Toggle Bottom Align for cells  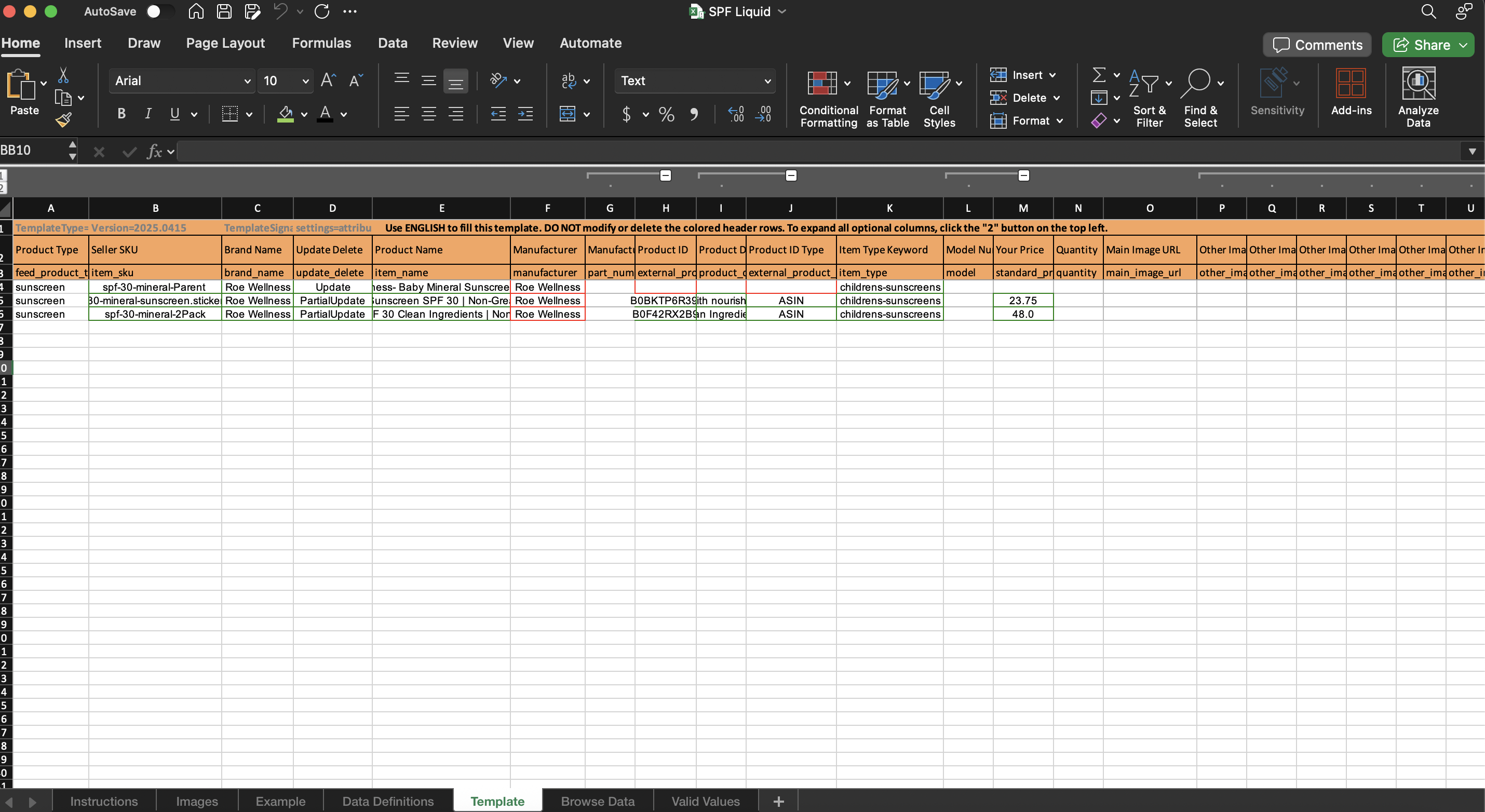coord(455,80)
